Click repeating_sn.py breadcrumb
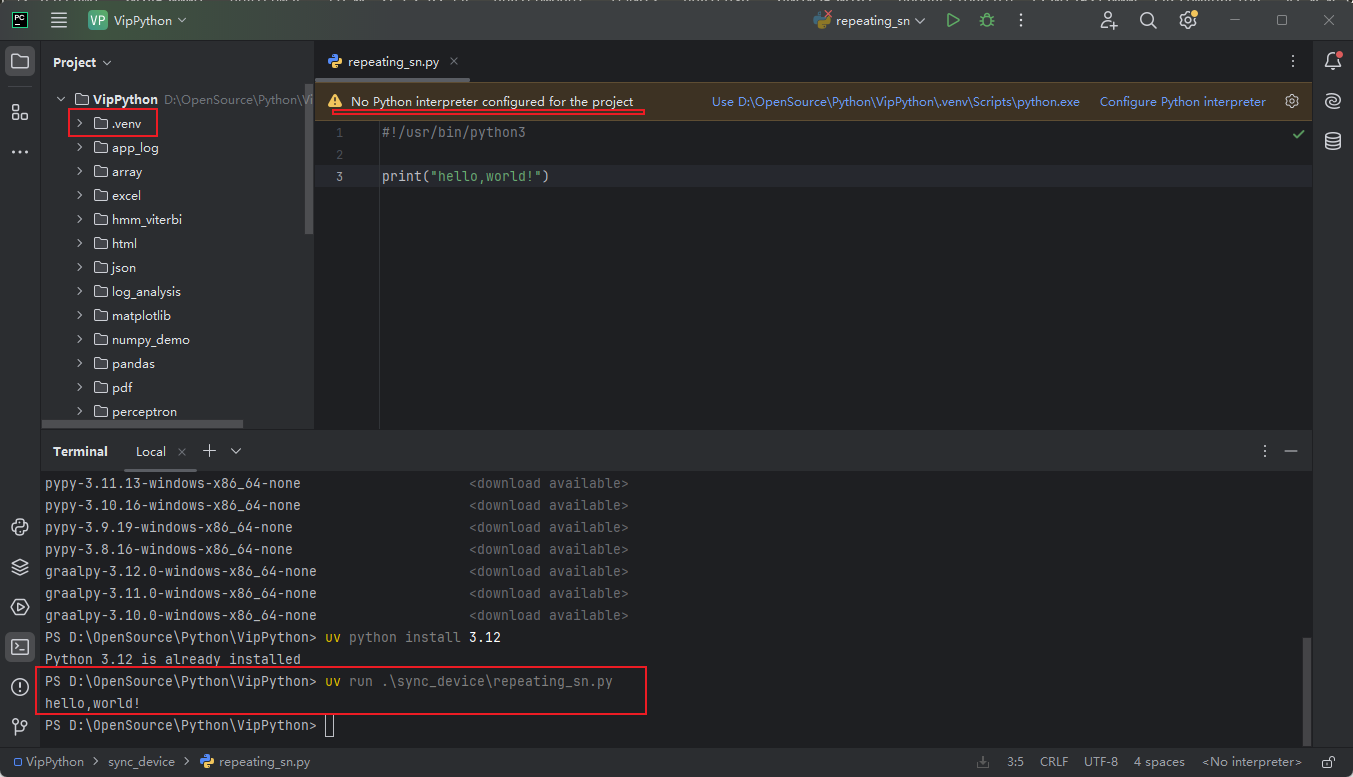The height and width of the screenshot is (777, 1353). tap(255, 762)
